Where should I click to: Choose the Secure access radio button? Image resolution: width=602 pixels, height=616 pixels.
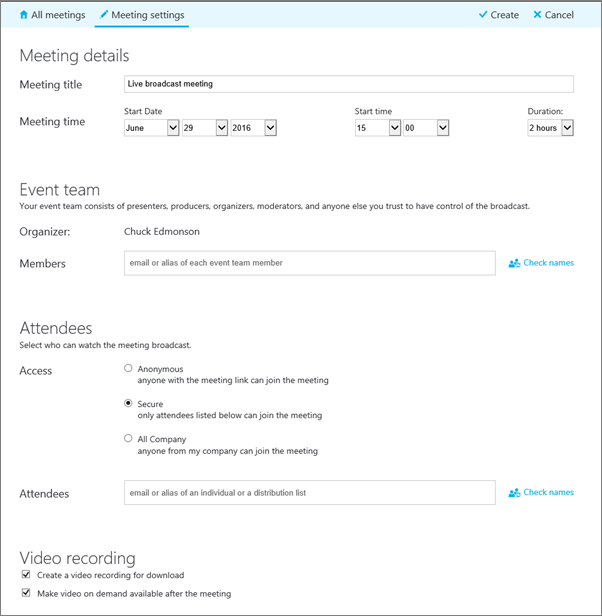128,404
